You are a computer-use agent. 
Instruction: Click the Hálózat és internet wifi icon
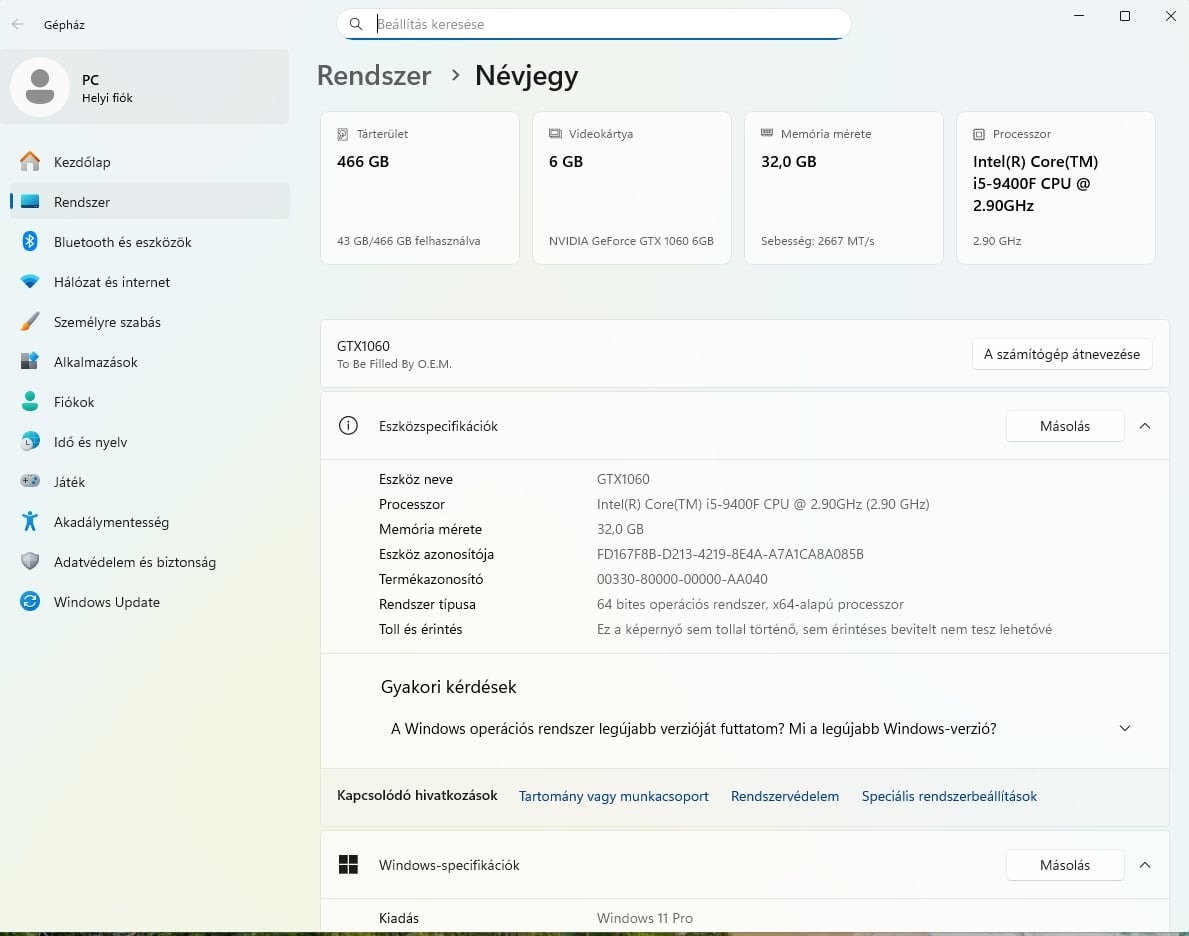pos(30,282)
